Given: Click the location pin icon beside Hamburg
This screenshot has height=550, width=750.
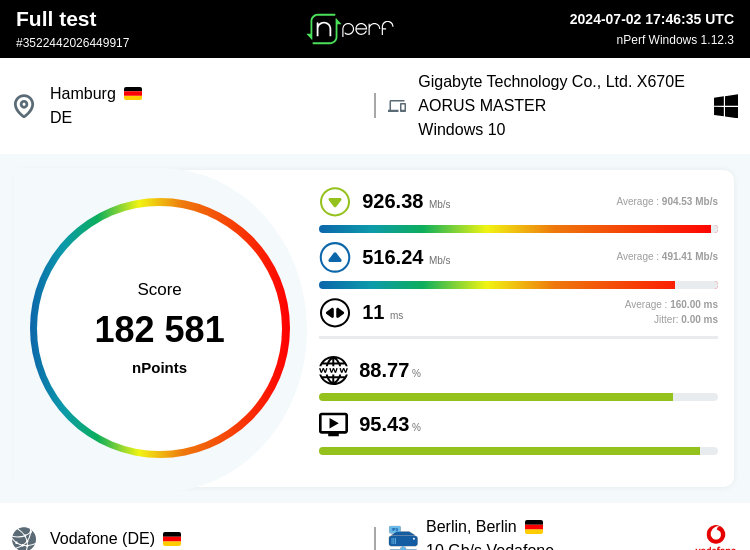Looking at the screenshot, I should pos(24,106).
